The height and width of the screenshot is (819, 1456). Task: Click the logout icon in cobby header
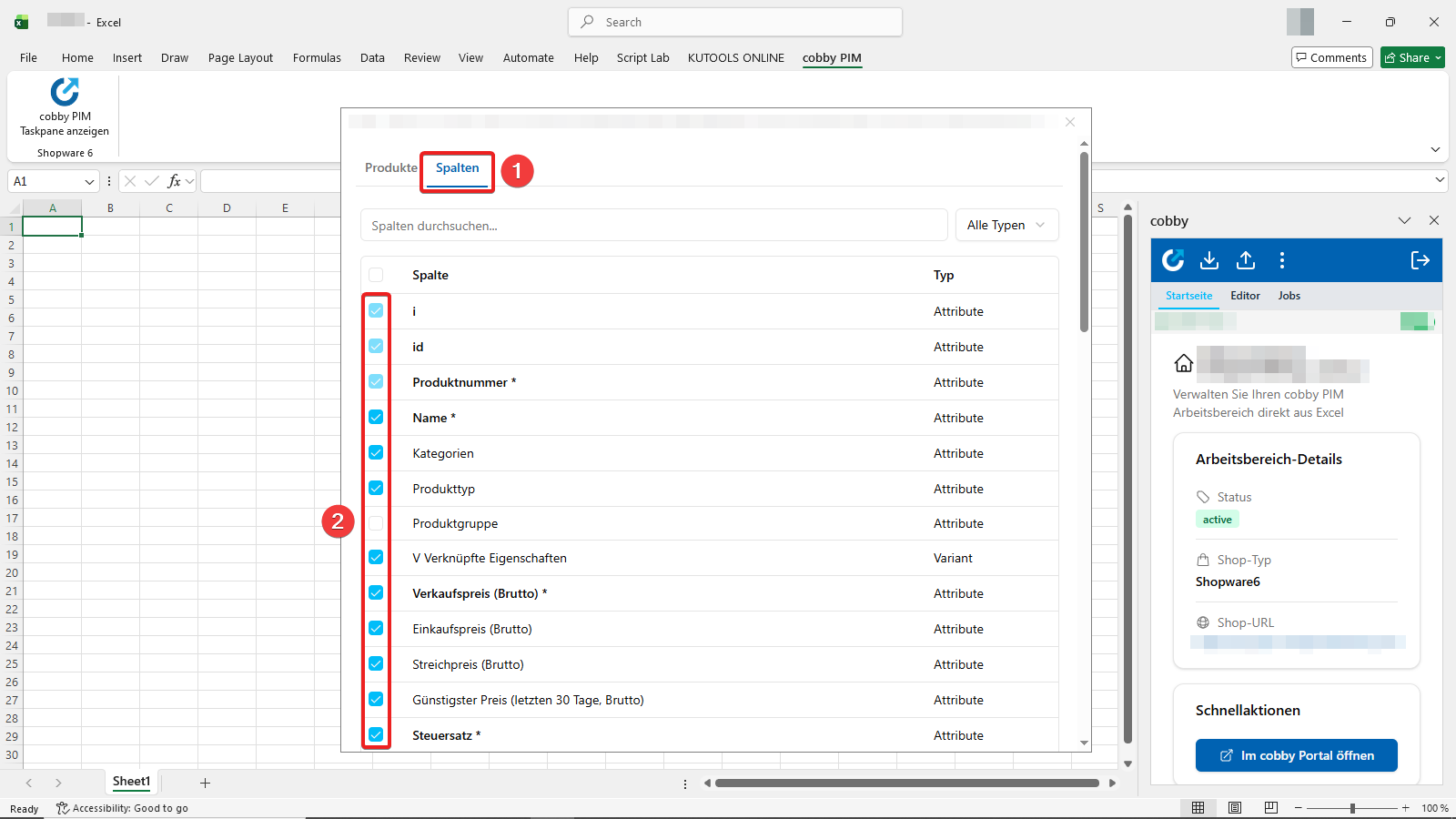pyautogui.click(x=1420, y=261)
